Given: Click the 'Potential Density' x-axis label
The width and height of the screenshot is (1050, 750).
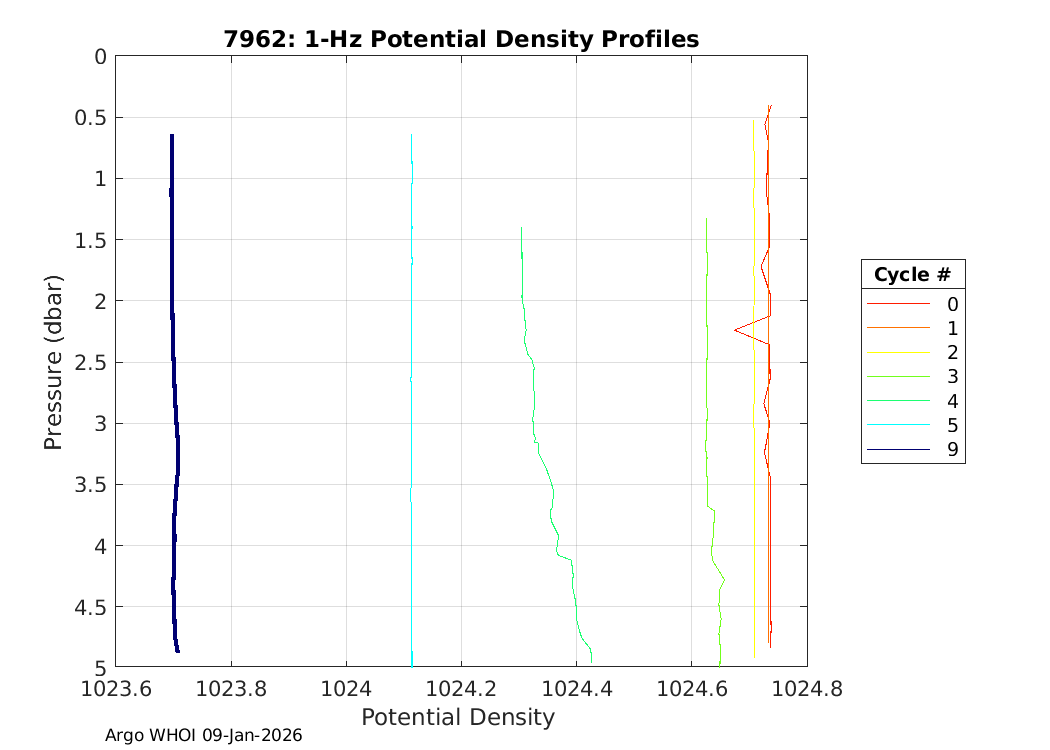Looking at the screenshot, I should tap(457, 717).
